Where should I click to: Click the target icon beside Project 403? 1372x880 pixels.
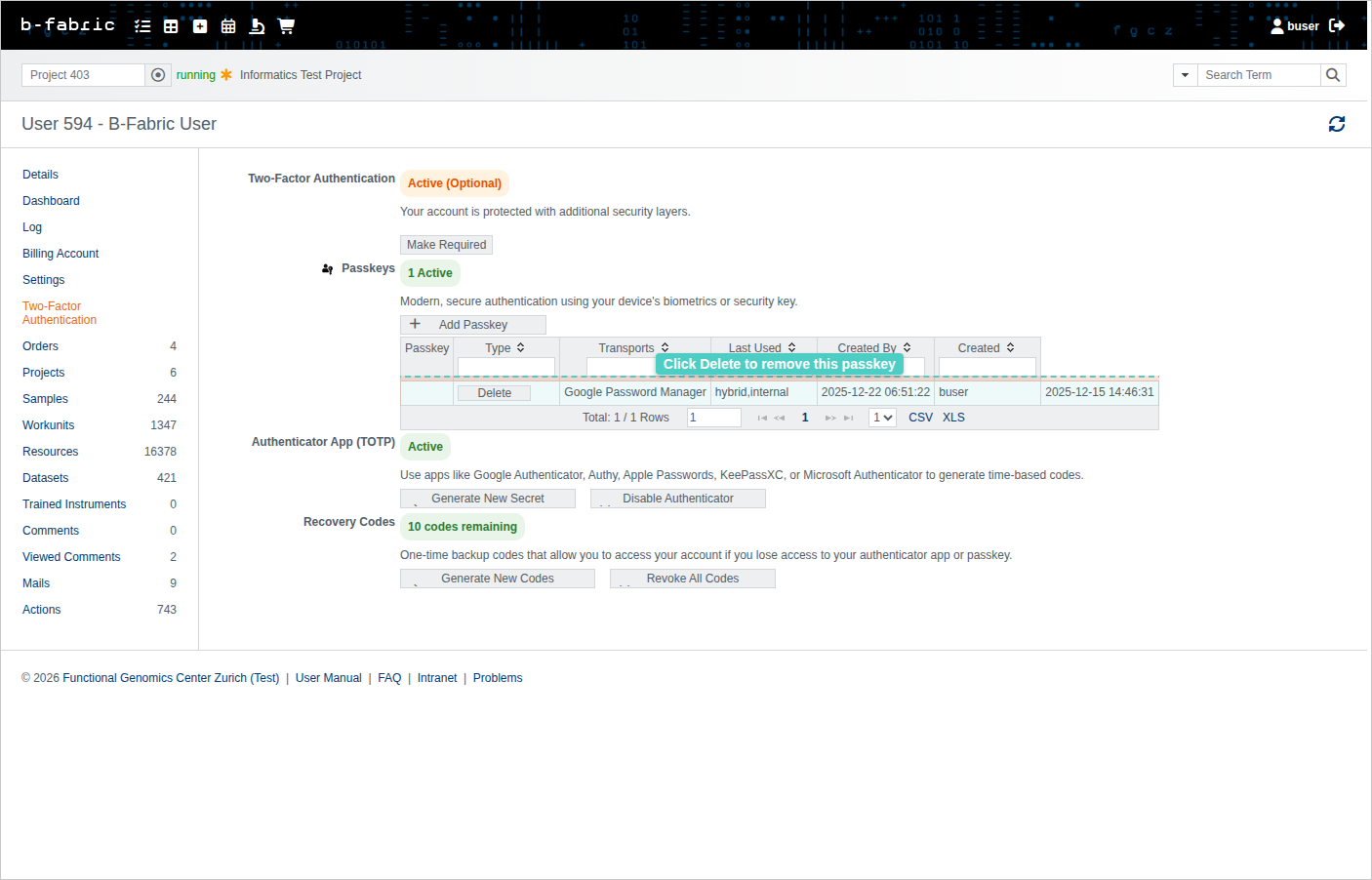tap(158, 75)
